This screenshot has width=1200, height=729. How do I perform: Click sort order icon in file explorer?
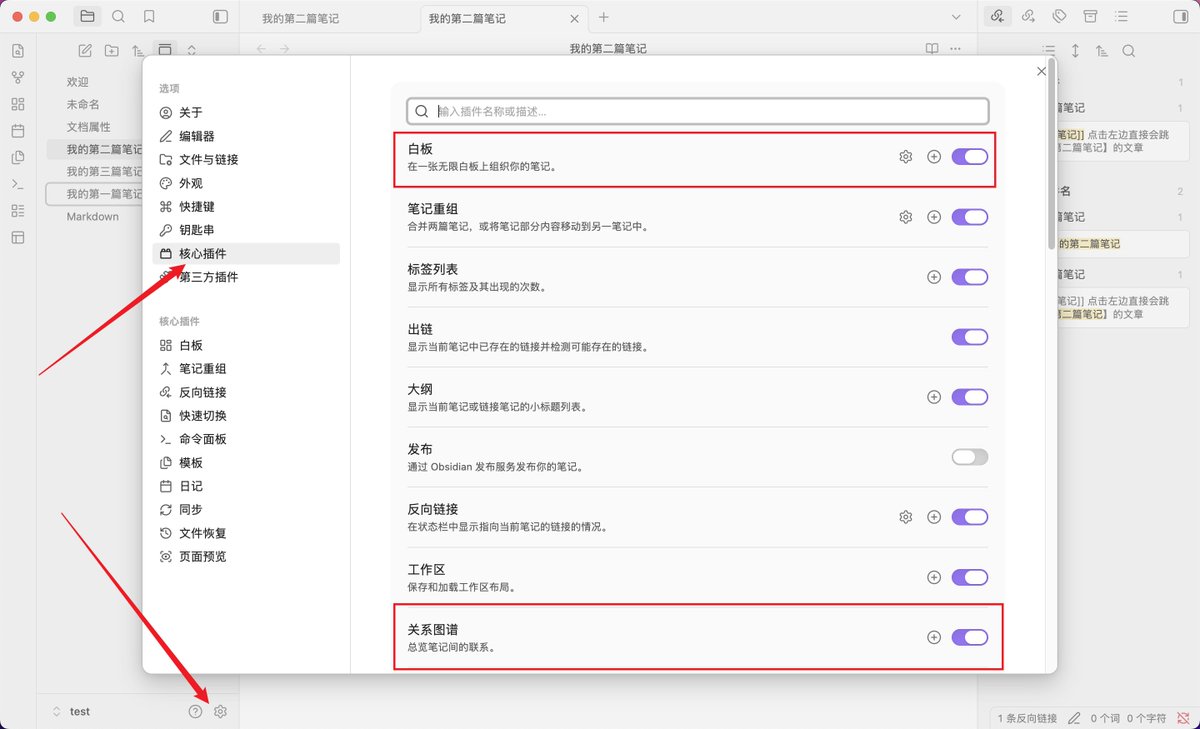138,51
